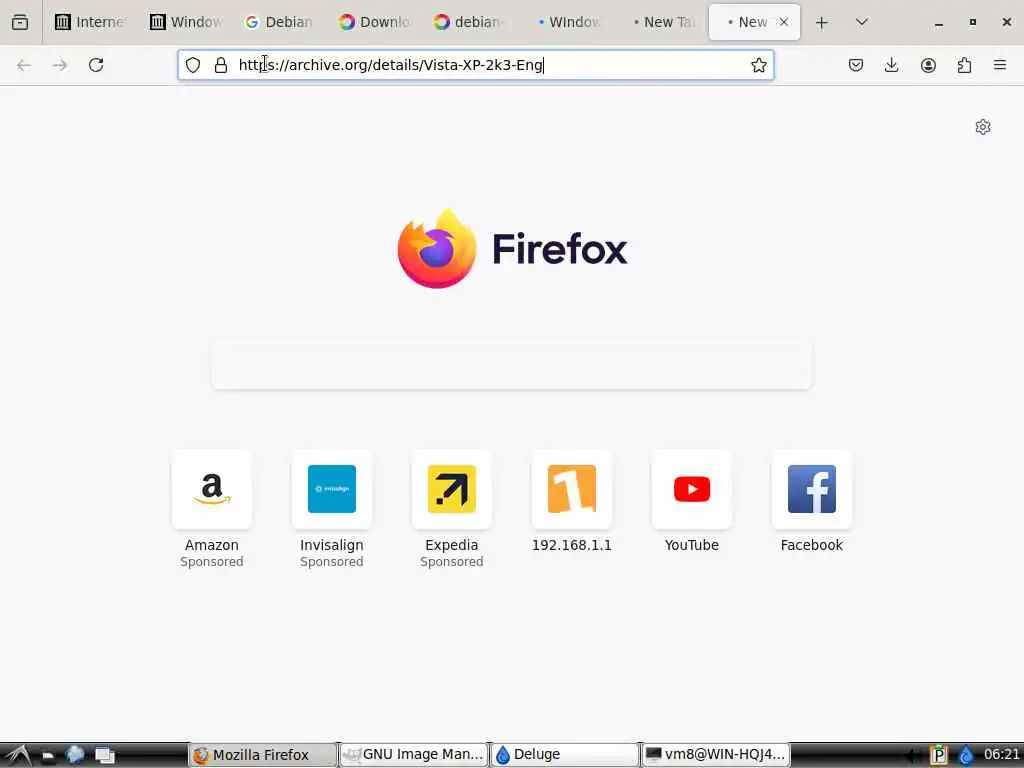Go forward one page
The image size is (1024, 768).
tap(60, 65)
